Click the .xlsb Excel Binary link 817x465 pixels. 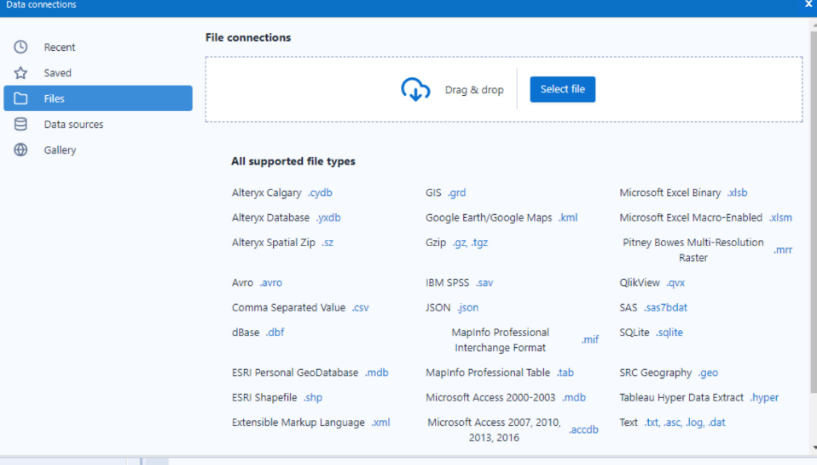[737, 192]
